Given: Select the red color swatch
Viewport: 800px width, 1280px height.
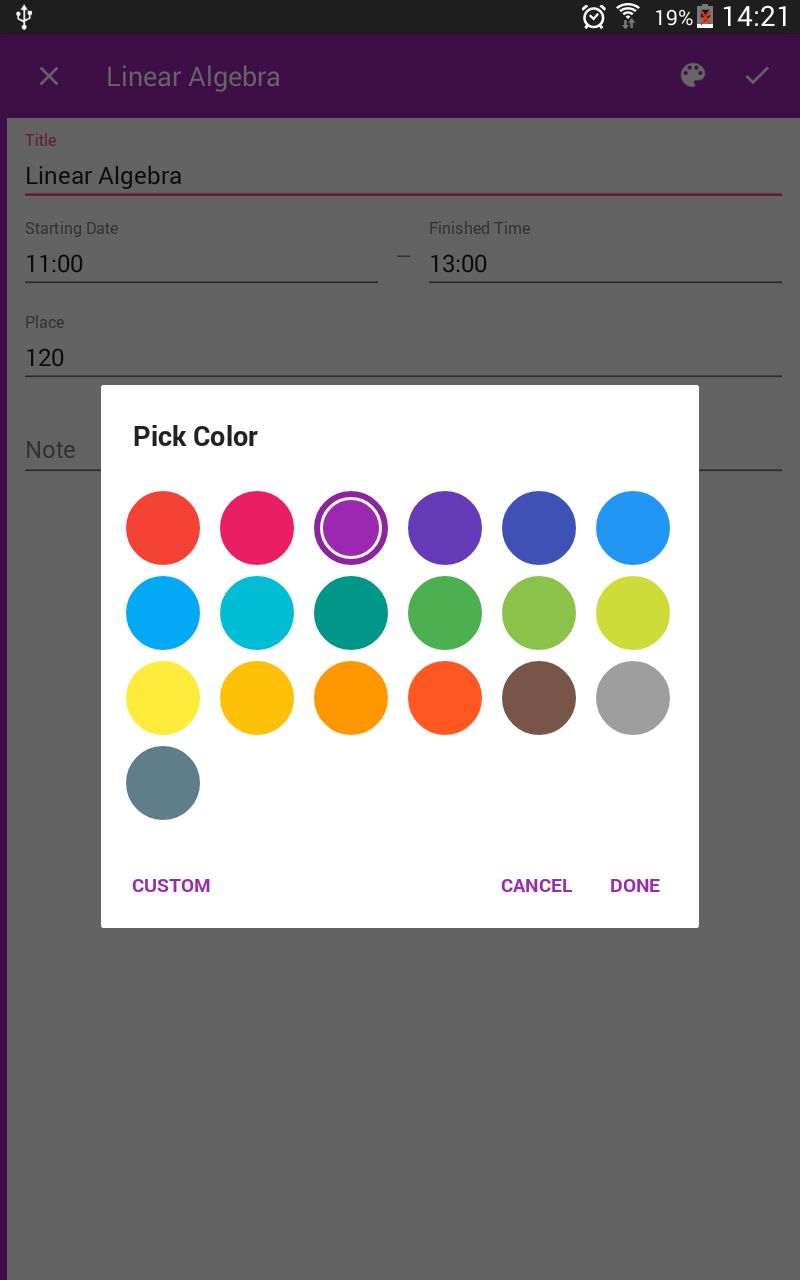Looking at the screenshot, I should tap(163, 528).
